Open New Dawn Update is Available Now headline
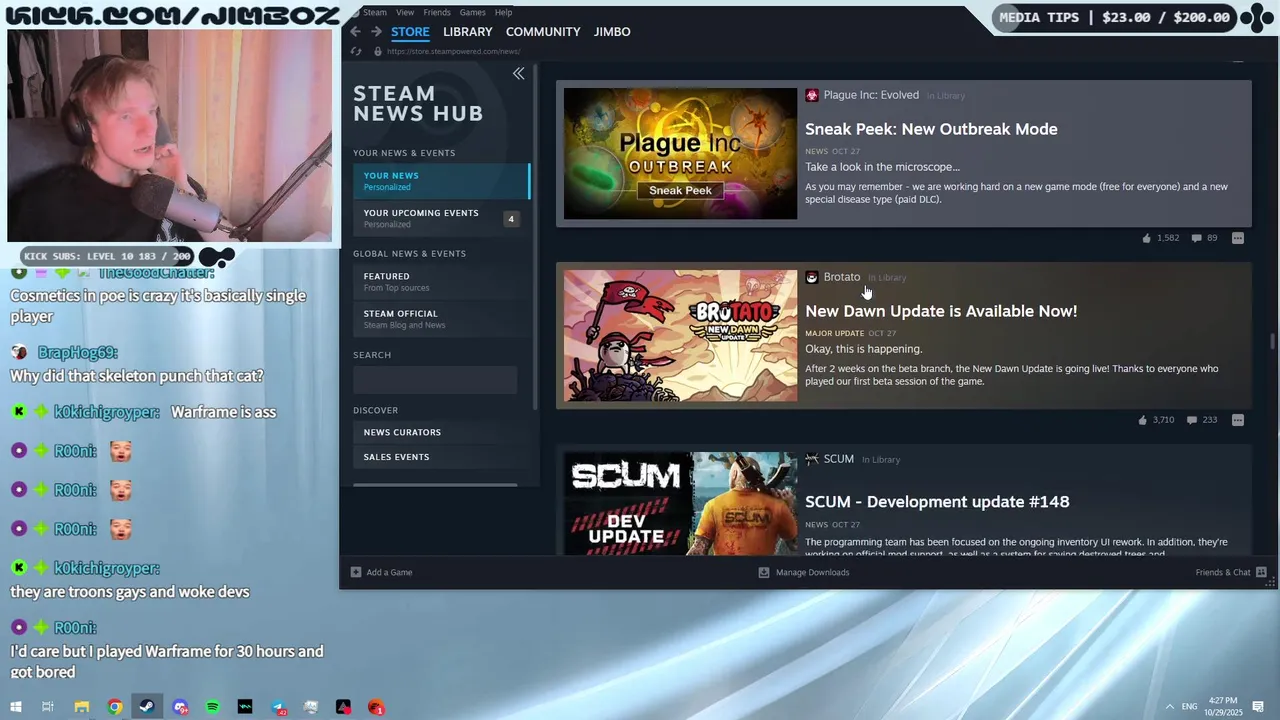Viewport: 1280px width, 720px height. pos(941,311)
